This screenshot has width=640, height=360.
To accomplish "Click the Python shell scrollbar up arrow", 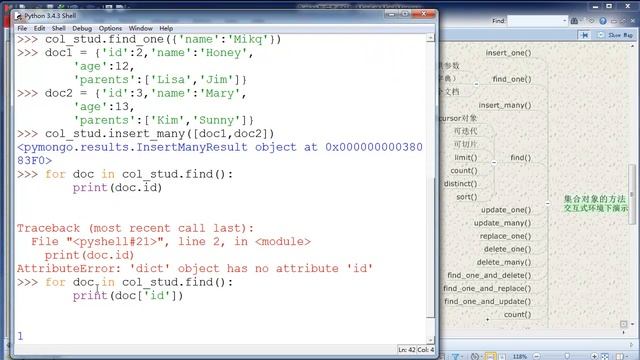I will tap(430, 38).
